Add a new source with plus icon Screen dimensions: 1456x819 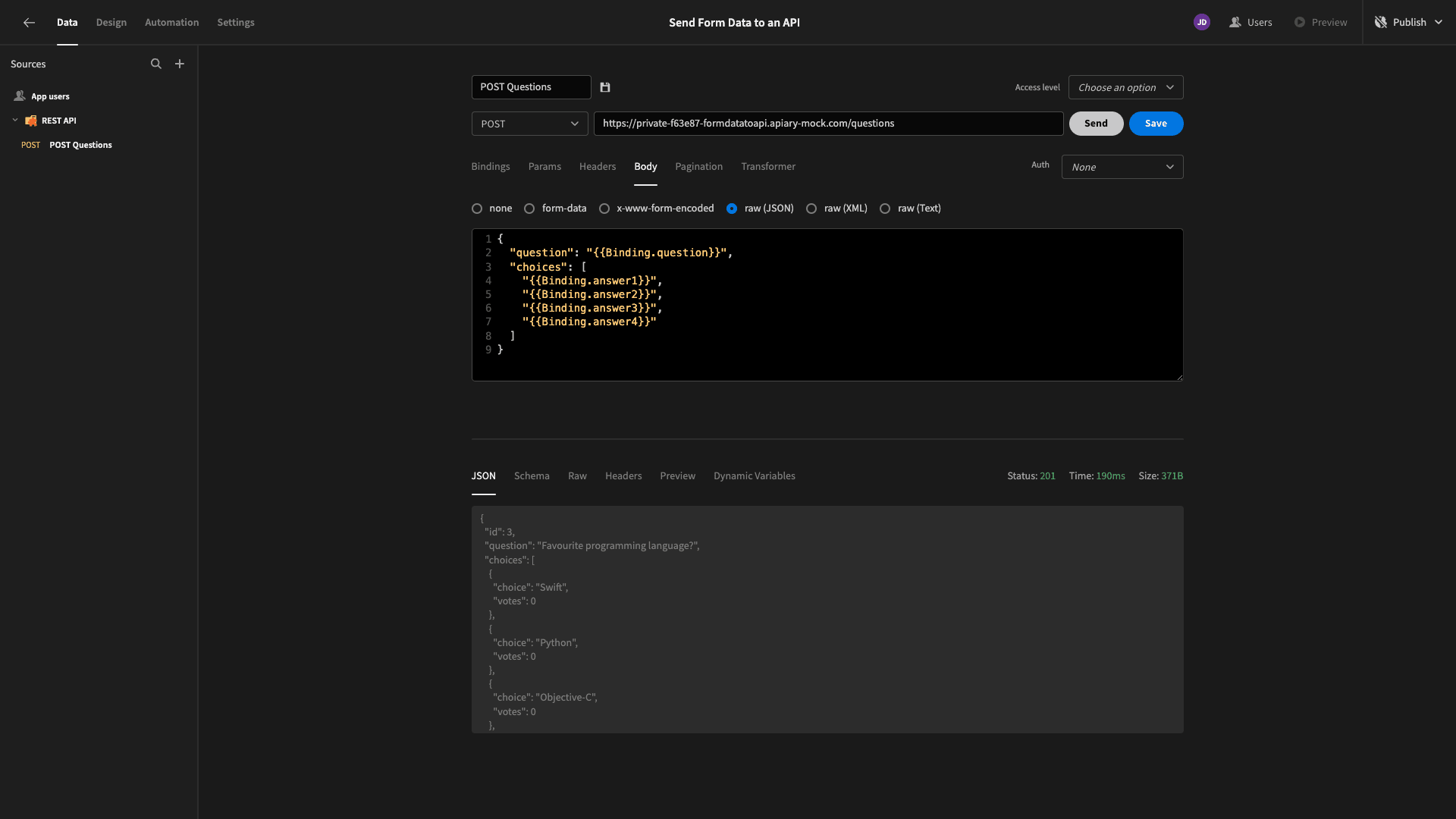point(180,64)
